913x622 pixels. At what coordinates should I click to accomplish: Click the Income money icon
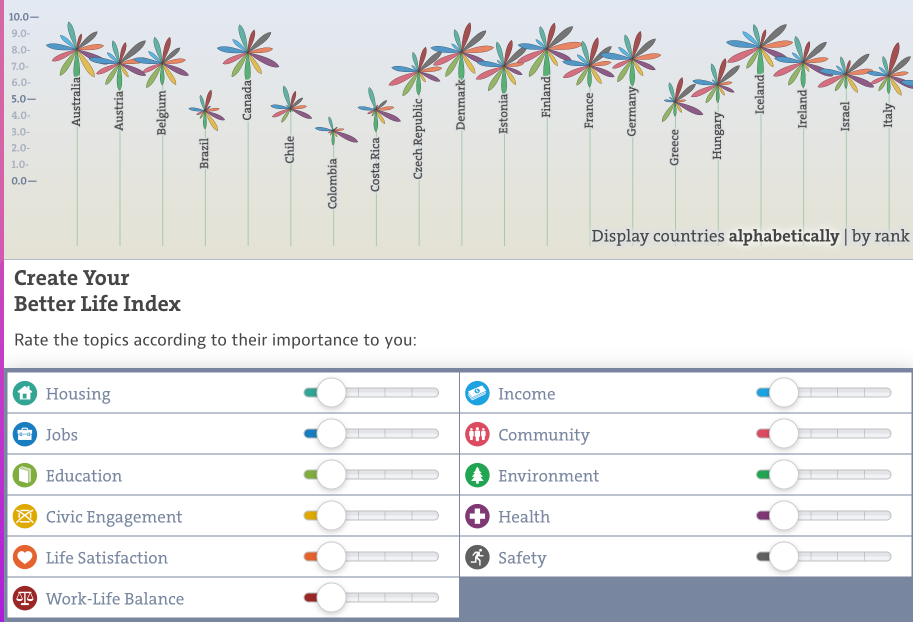478,393
